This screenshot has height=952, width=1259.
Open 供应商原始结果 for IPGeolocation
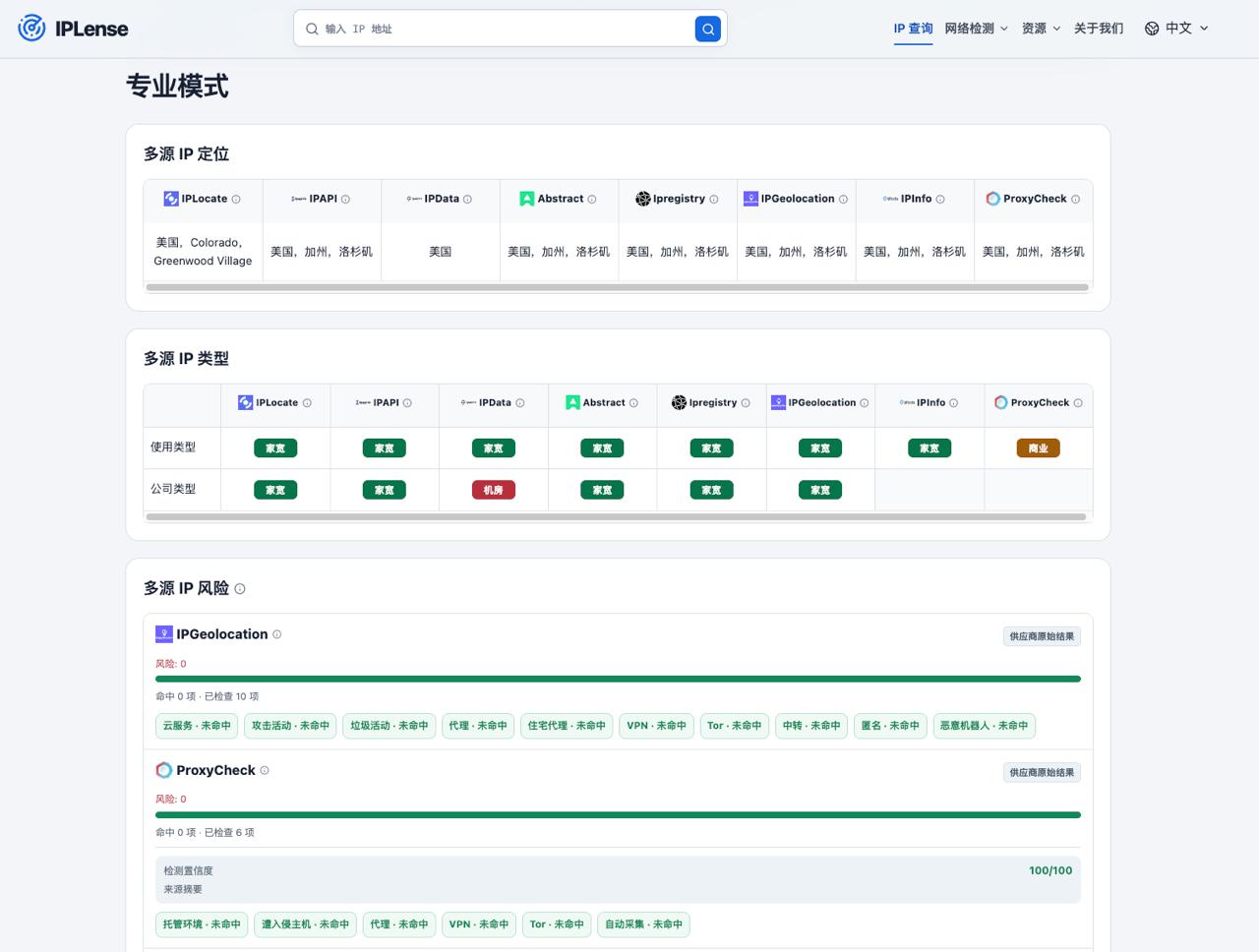1042,636
